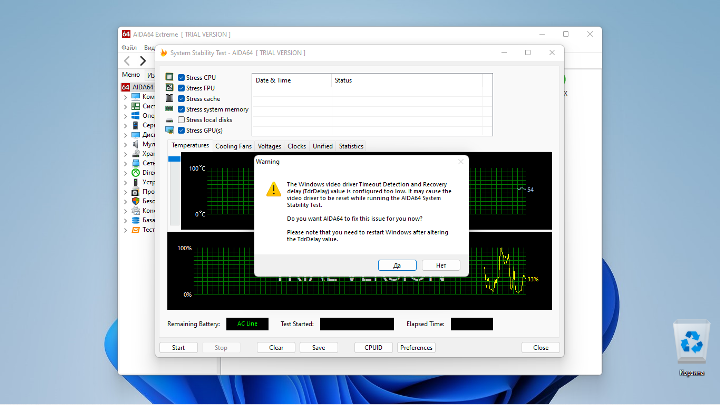This screenshot has height=405, width=720.
Task: Go forward with the main window's right arrow
Action: [x=143, y=61]
